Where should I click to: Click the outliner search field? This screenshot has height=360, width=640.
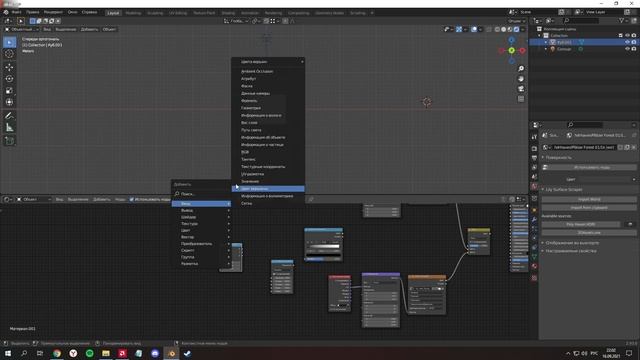coord(581,20)
